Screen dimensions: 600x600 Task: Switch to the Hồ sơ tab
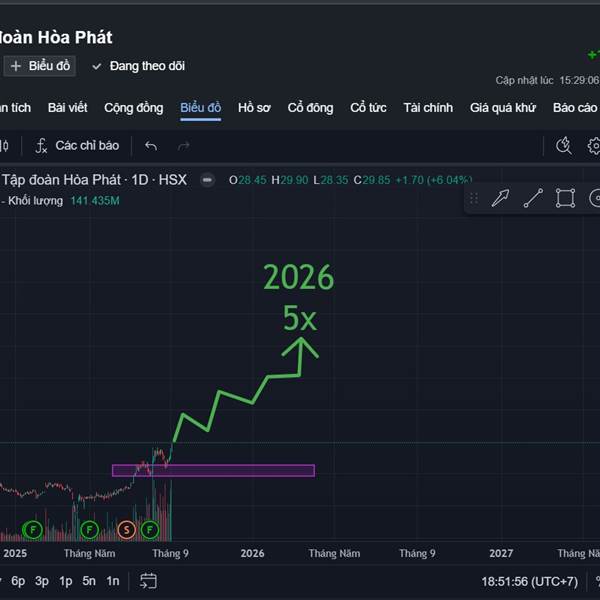tap(254, 108)
